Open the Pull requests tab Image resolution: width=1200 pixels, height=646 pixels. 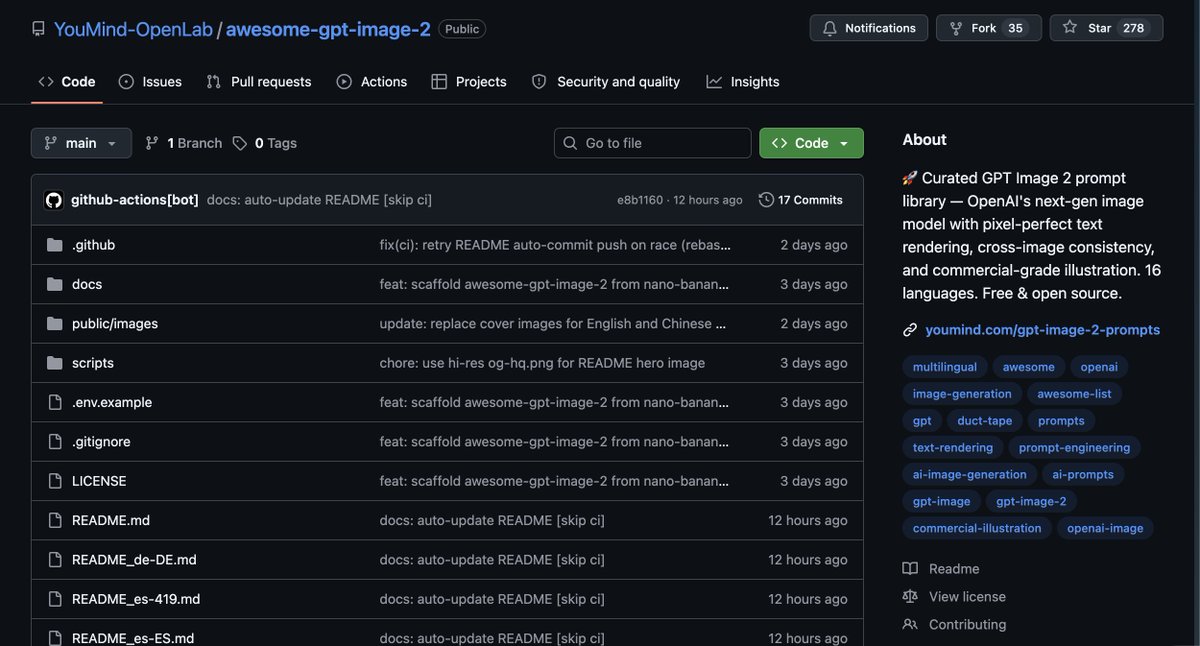(259, 82)
